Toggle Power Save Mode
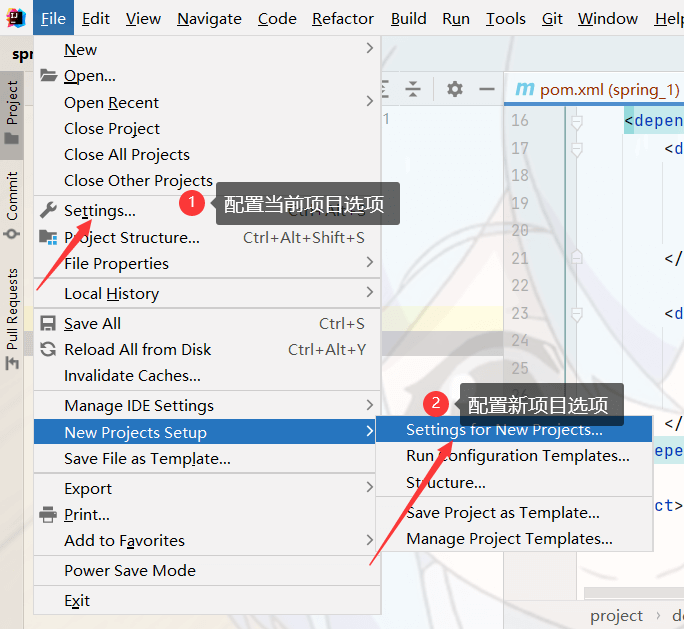 coord(207,570)
